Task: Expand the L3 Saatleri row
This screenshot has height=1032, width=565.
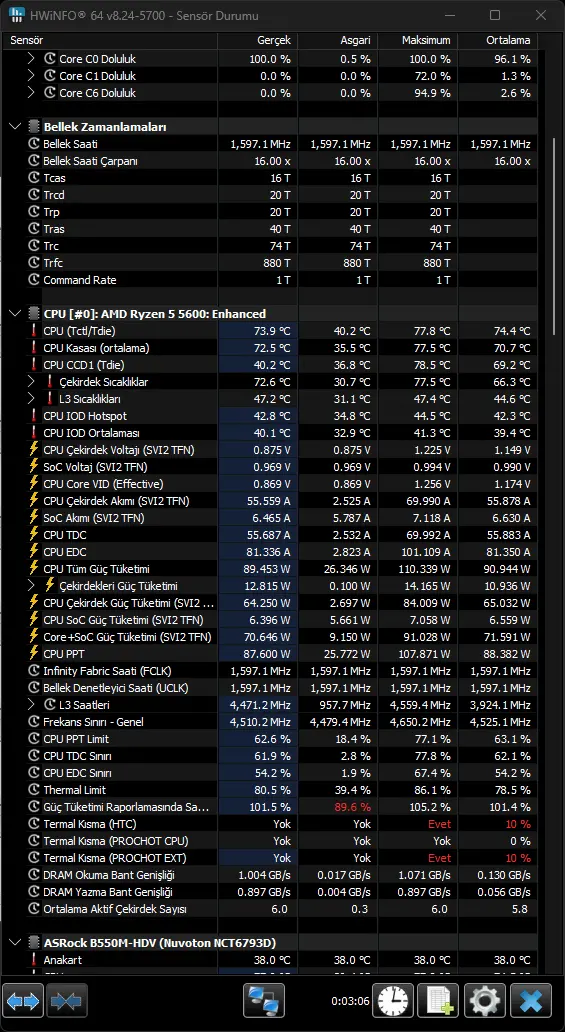Action: (x=30, y=705)
